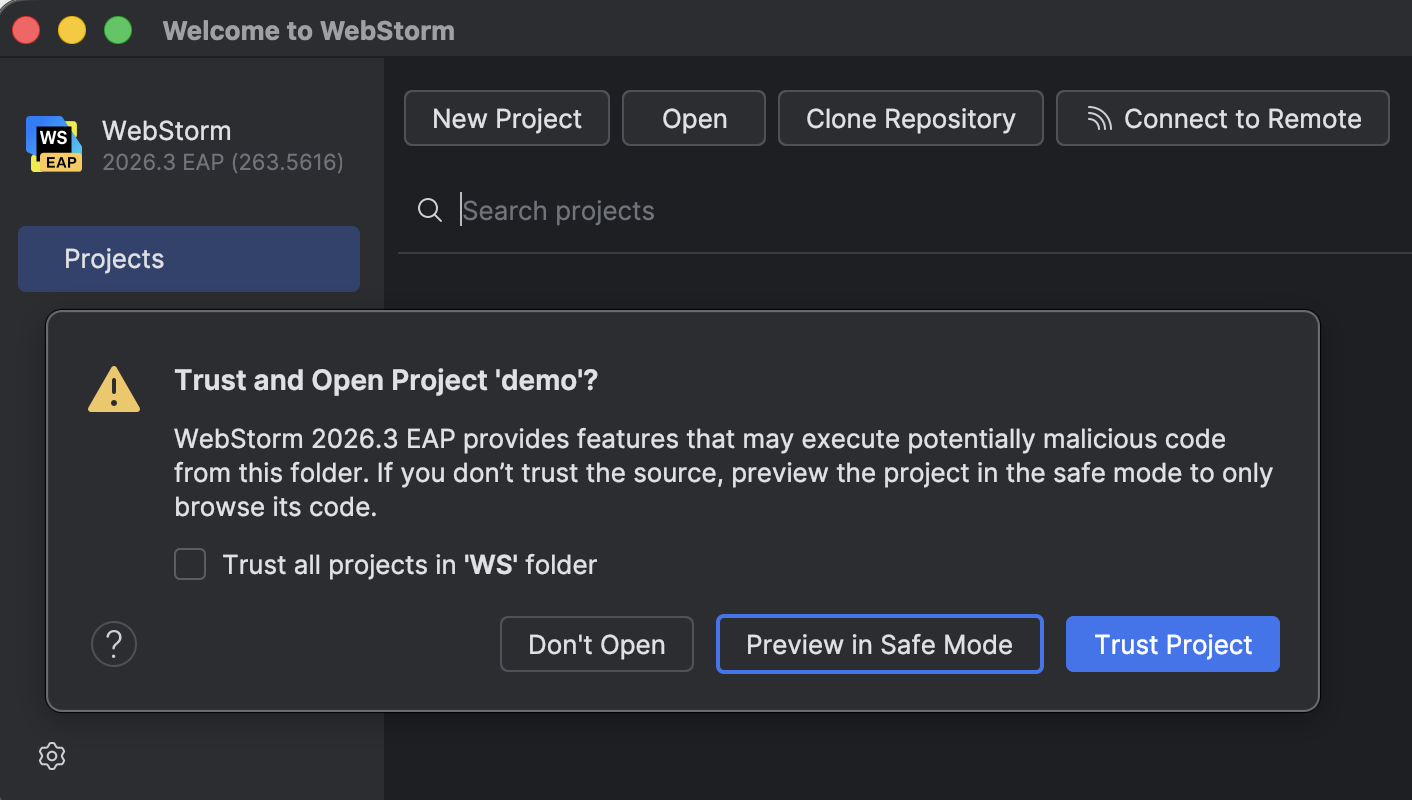
Task: Click the WebStorm EAP logo icon
Action: point(54,145)
